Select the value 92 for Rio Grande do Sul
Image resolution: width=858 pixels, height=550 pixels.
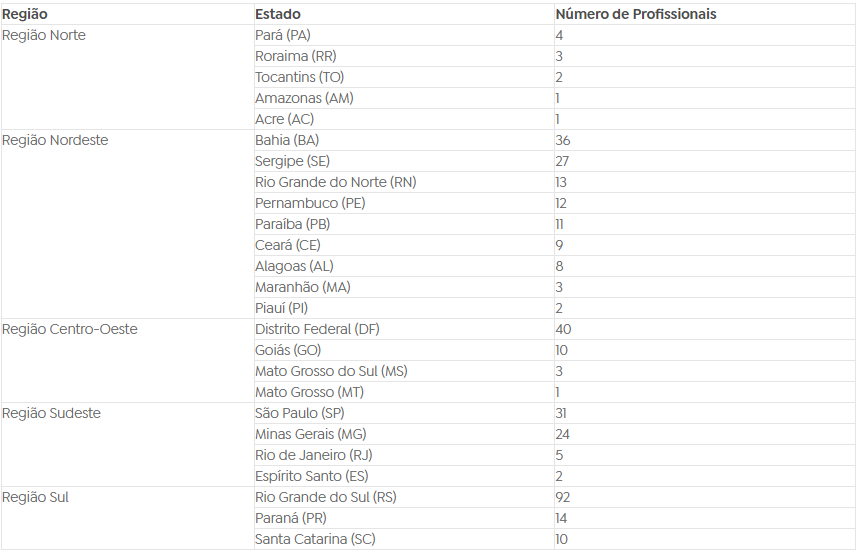pos(563,497)
